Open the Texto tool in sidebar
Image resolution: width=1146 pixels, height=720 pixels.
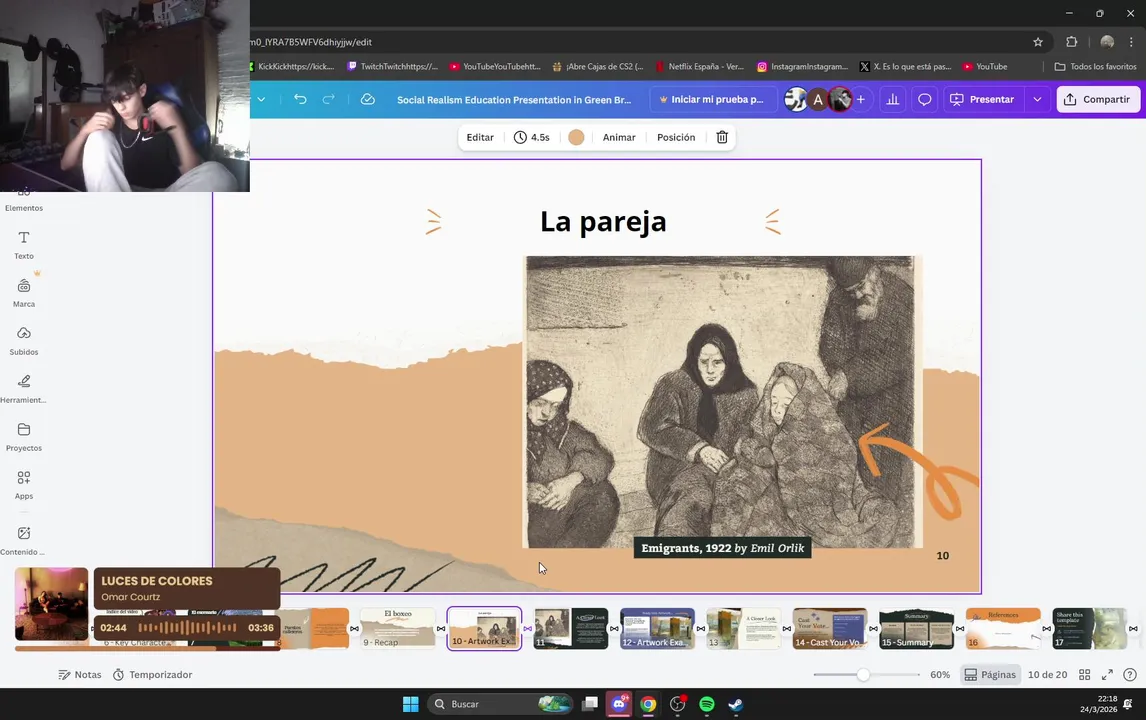[24, 245]
